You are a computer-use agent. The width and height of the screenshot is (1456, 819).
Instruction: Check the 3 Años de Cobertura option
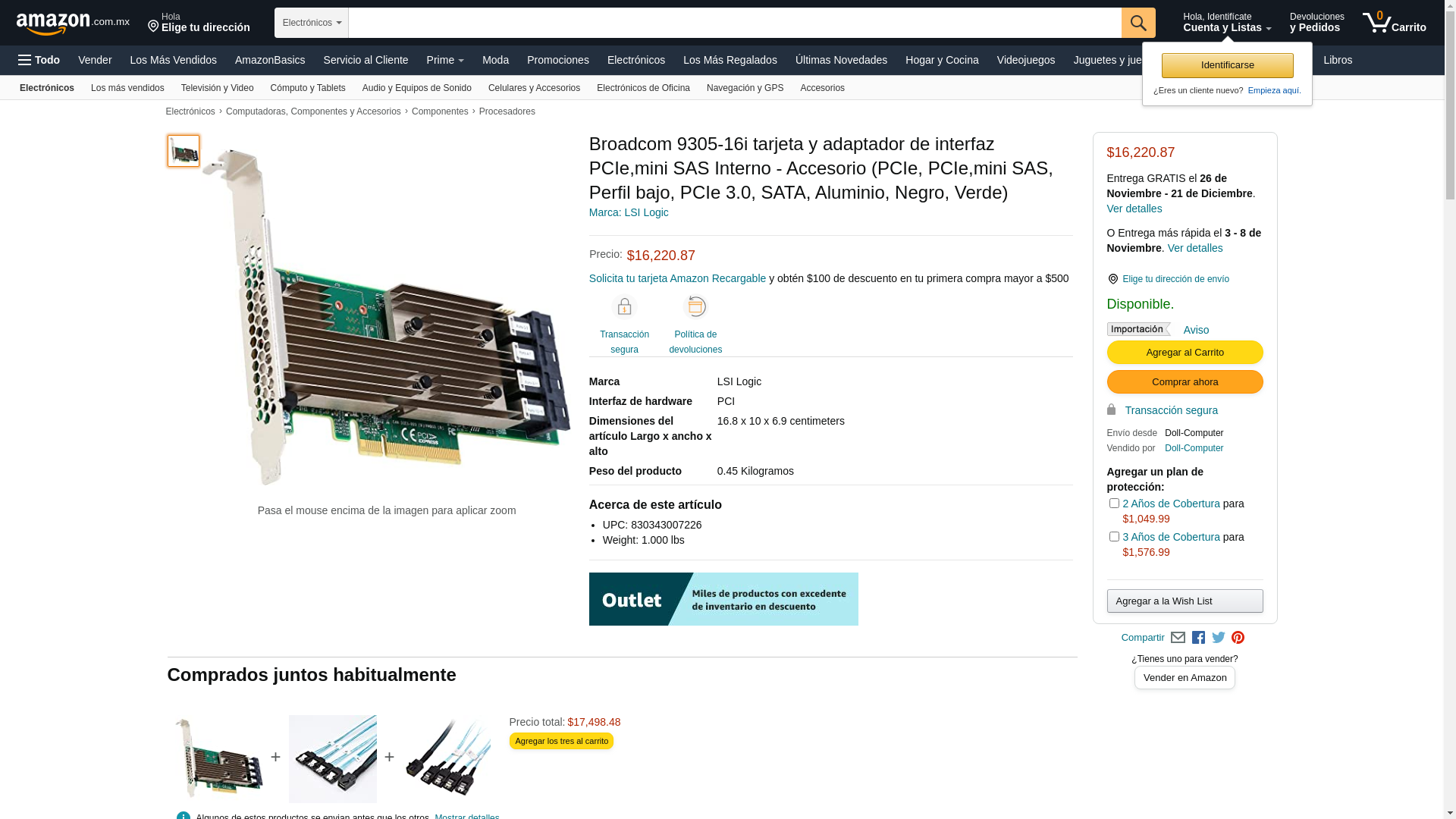(1114, 537)
